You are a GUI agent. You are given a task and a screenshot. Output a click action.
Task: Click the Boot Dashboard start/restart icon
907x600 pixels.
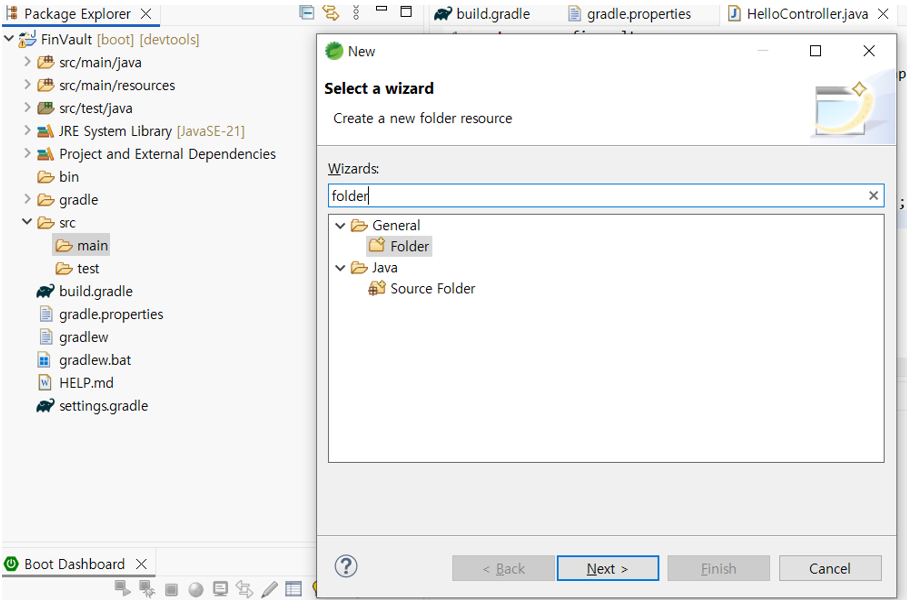[x=123, y=588]
